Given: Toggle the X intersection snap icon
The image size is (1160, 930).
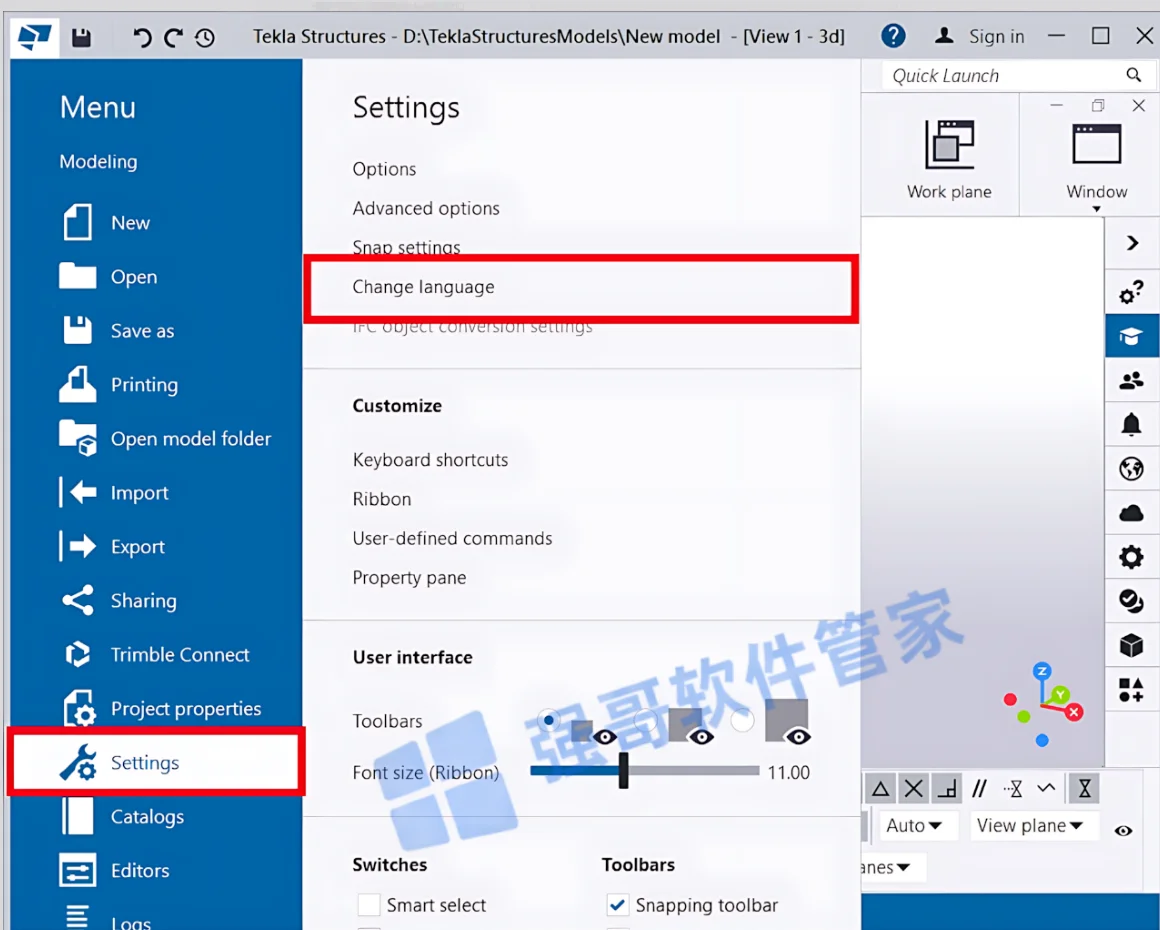Looking at the screenshot, I should point(914,789).
